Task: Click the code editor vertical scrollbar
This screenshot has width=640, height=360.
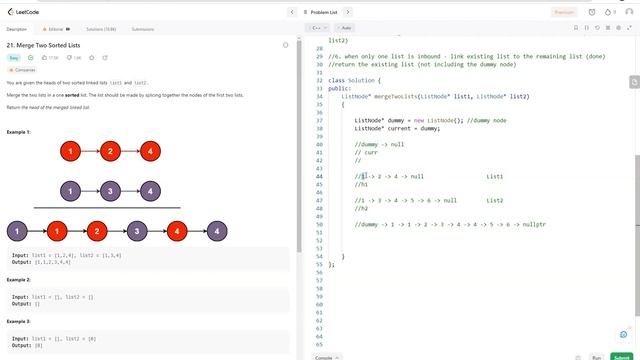Action: (637, 236)
